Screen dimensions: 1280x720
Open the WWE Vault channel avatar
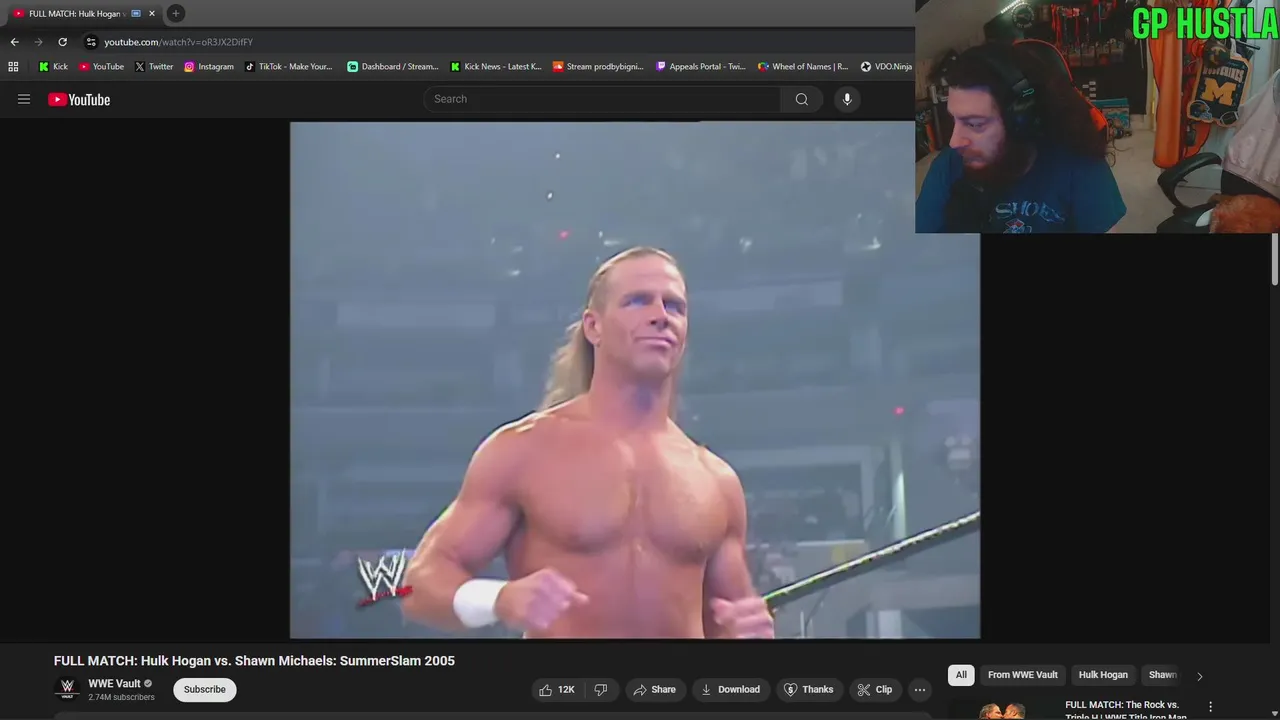[x=67, y=690]
